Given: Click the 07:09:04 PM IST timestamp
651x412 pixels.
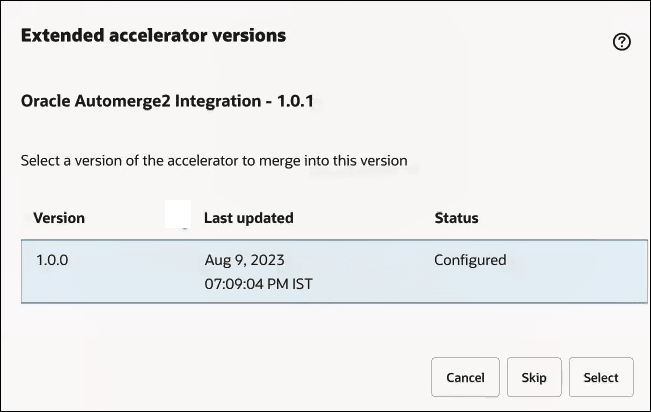Looking at the screenshot, I should tap(256, 284).
